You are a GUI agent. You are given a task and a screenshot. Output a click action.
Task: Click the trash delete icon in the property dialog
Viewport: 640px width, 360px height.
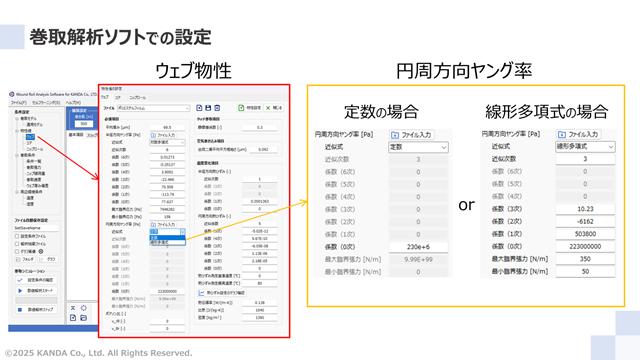[217, 108]
